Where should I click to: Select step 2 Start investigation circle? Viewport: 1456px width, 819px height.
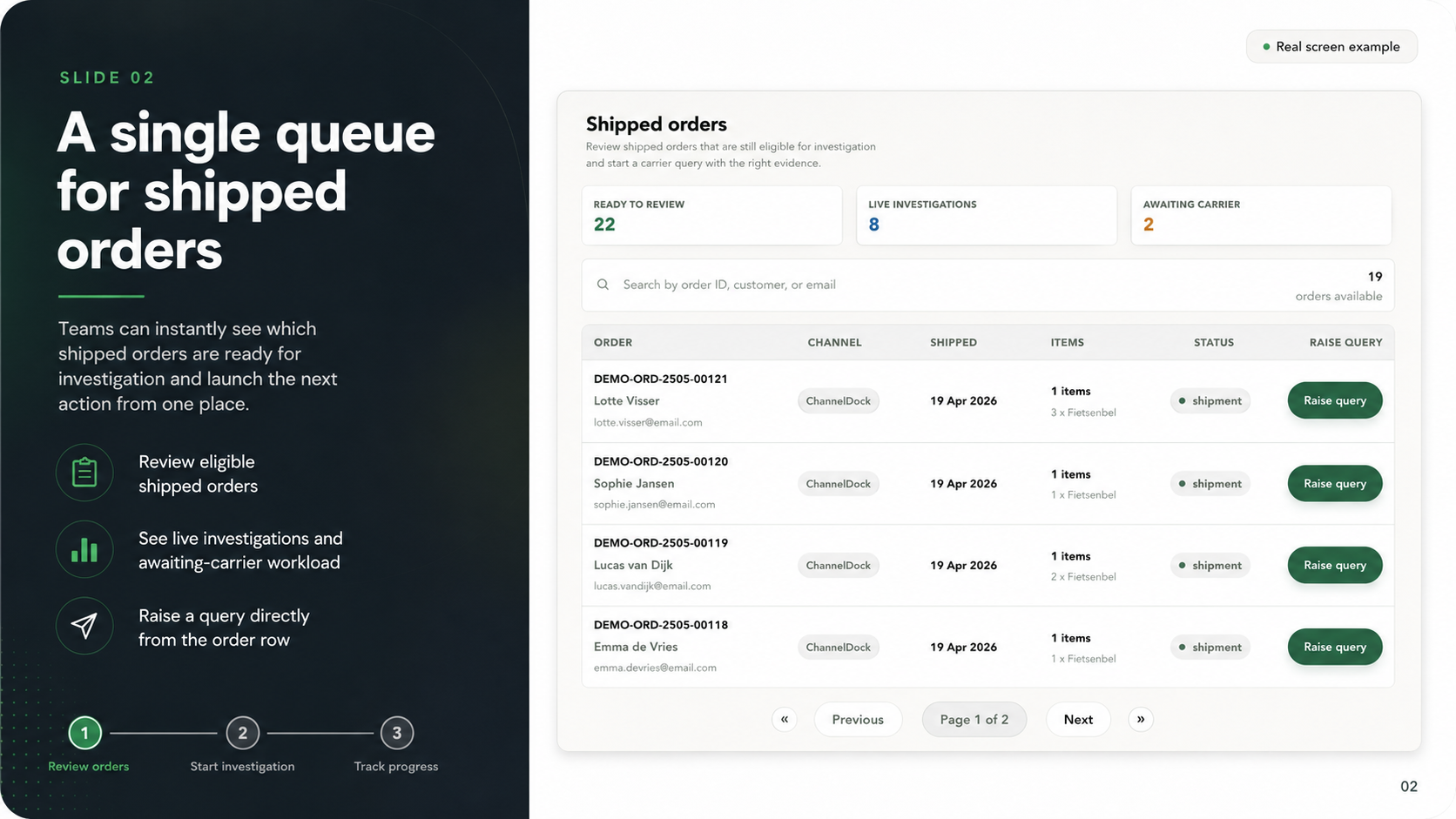243,733
